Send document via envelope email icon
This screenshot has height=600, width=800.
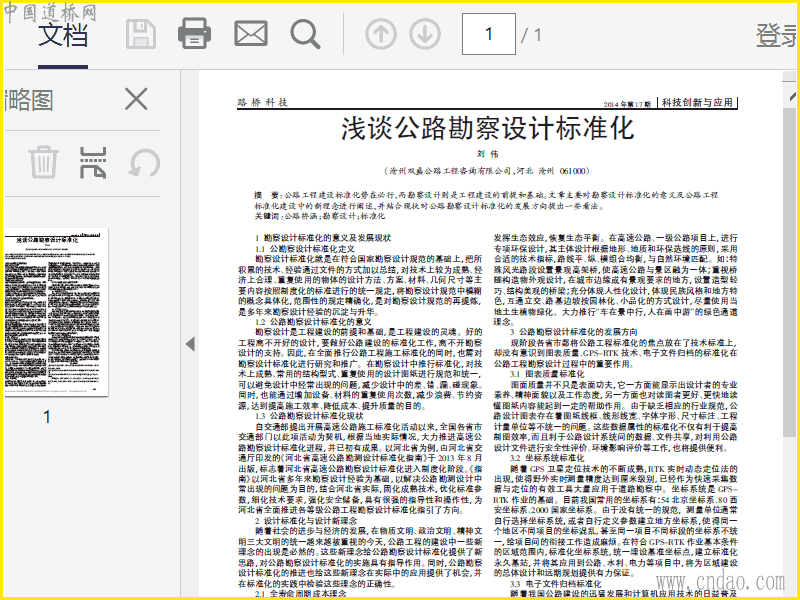(x=251, y=34)
